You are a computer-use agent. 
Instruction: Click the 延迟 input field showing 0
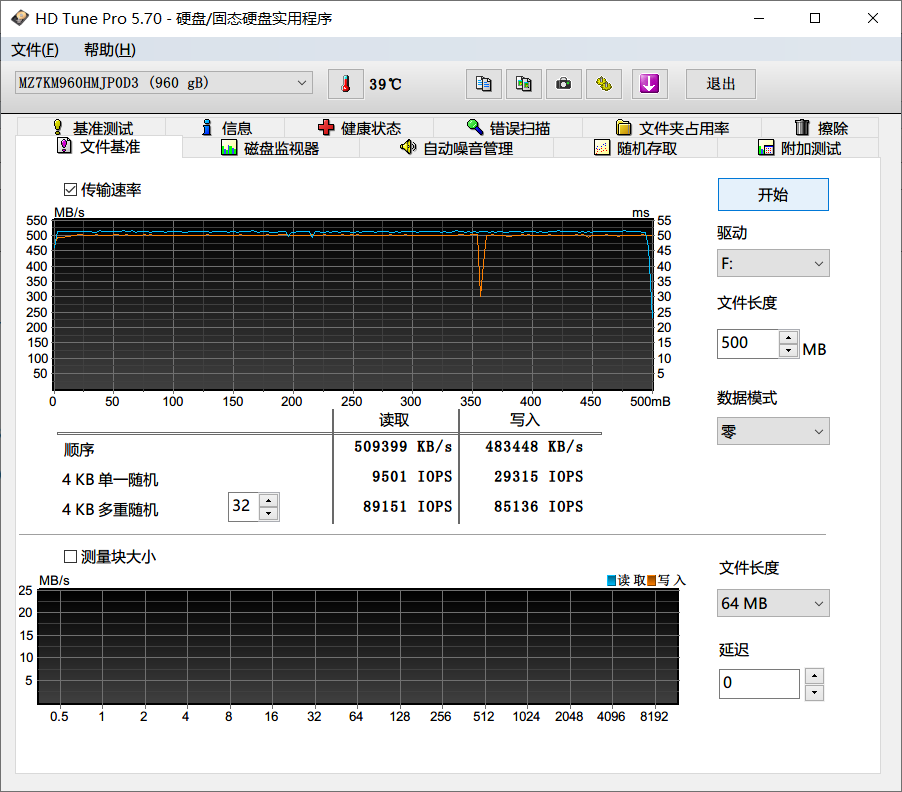(x=759, y=684)
